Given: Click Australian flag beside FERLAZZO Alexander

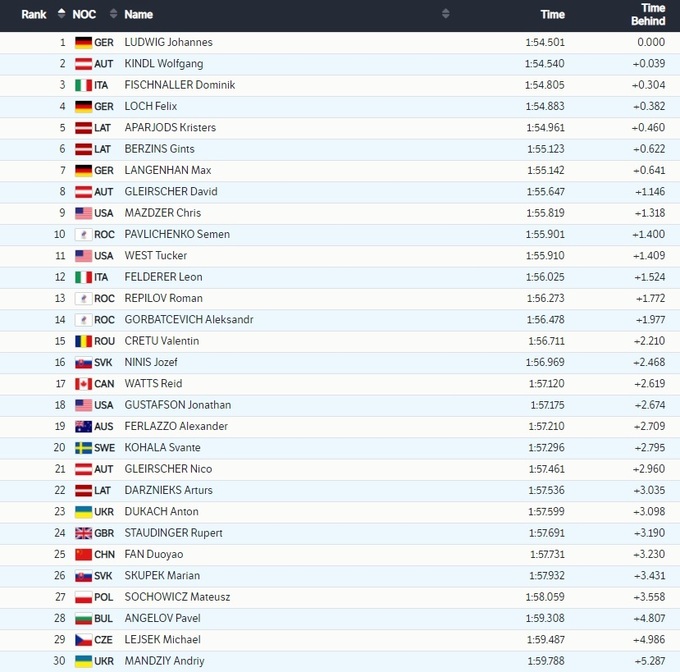Looking at the screenshot, I should [x=83, y=426].
